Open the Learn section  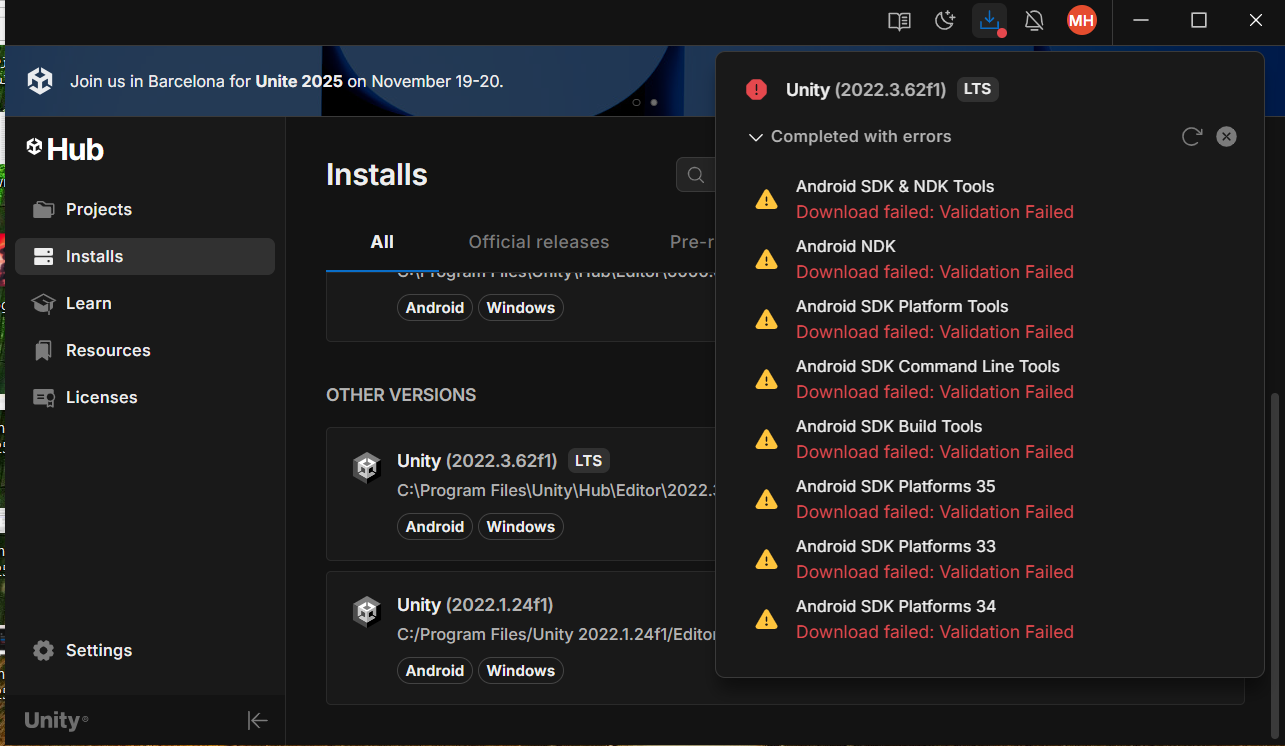pos(145,303)
